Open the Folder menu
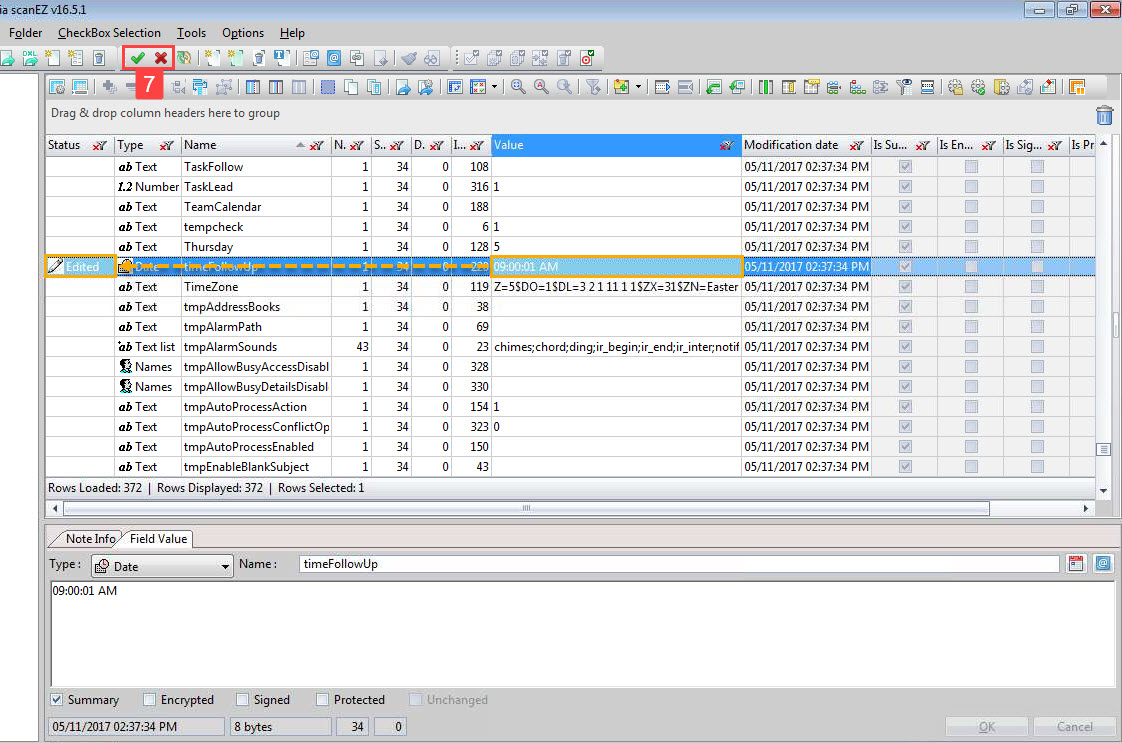 (x=25, y=33)
